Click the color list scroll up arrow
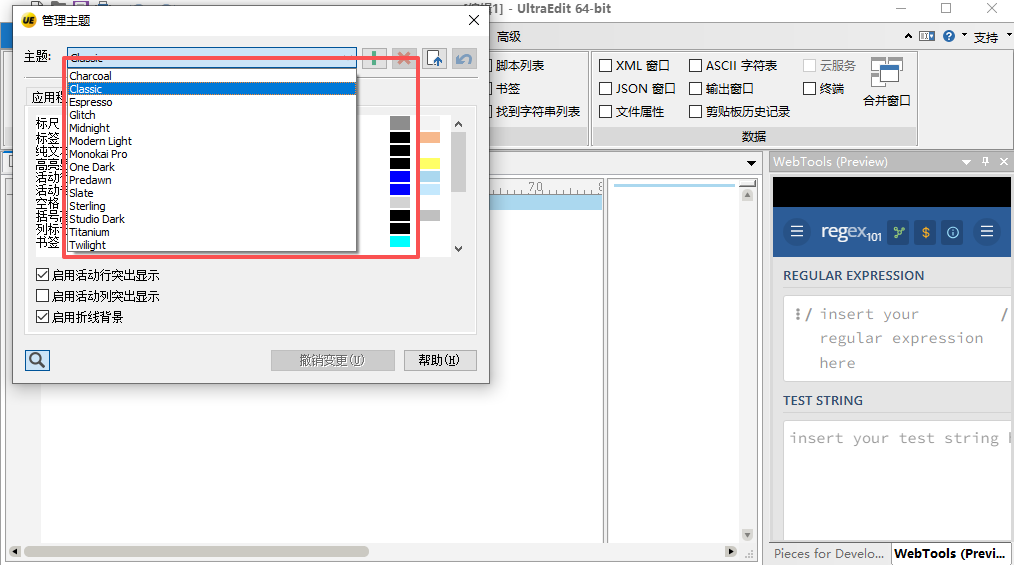Viewport: 1014px width, 565px height. (x=458, y=123)
